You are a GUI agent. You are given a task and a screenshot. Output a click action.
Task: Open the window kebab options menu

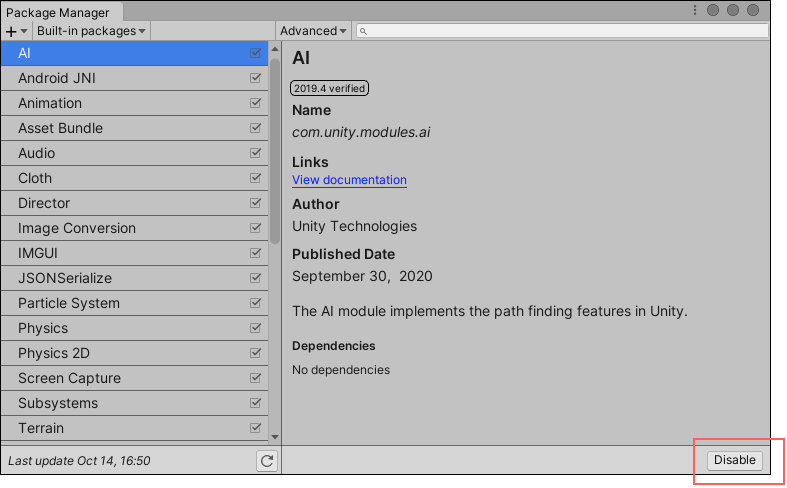[695, 10]
